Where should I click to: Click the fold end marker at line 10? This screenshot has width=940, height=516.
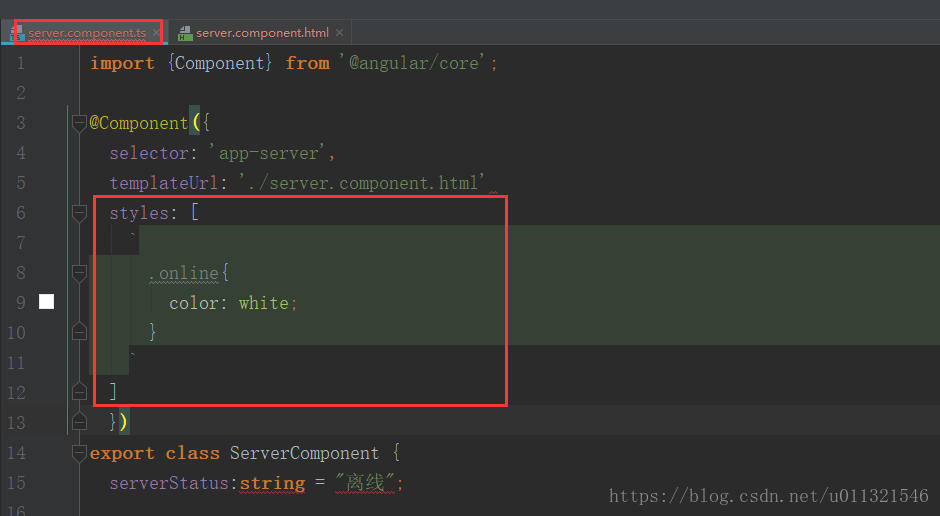tap(79, 331)
